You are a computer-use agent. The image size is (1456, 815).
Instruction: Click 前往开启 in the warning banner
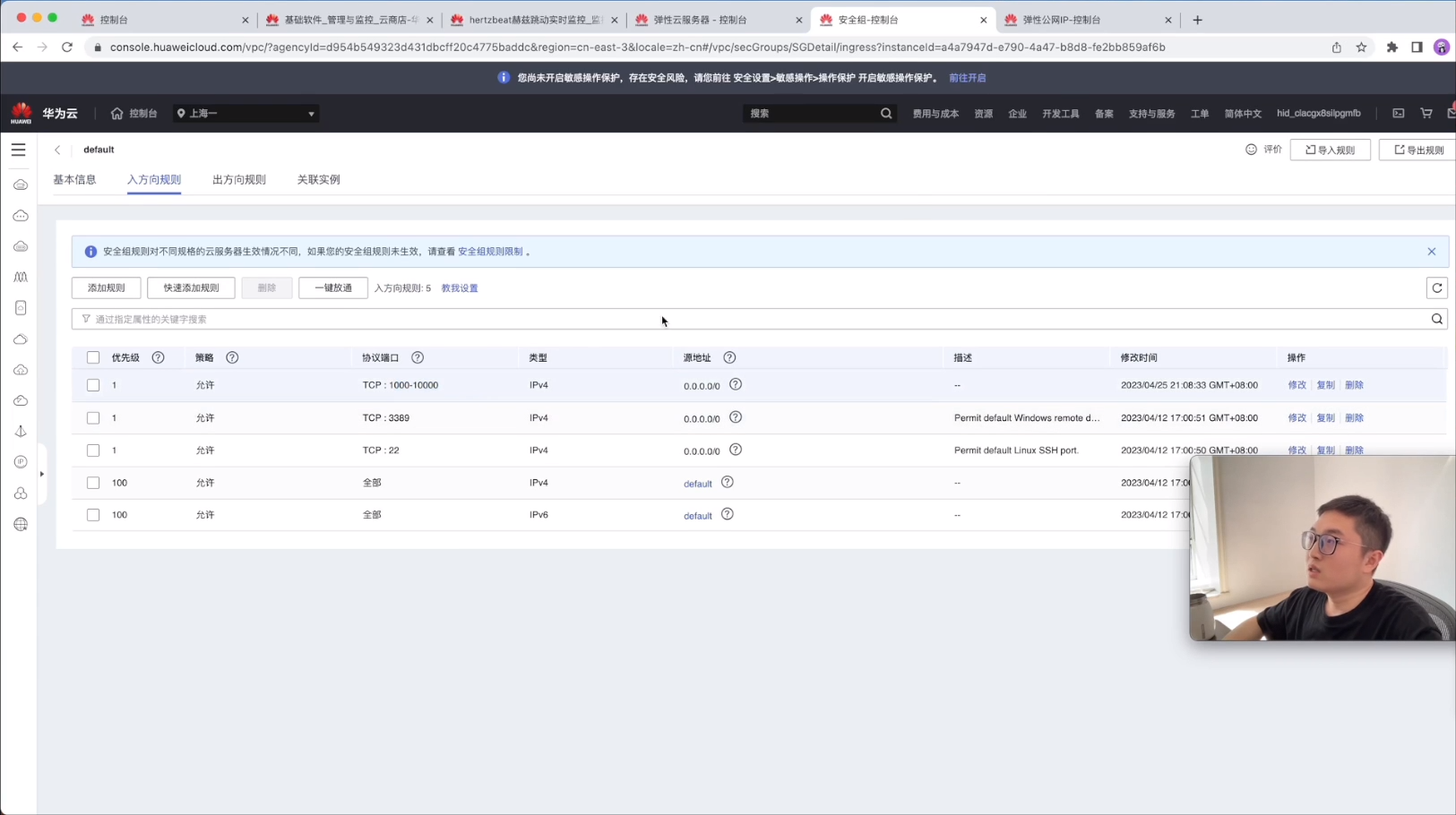coord(968,78)
